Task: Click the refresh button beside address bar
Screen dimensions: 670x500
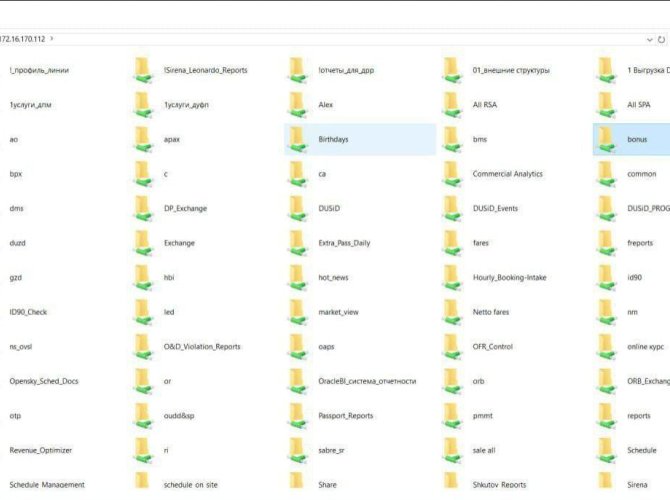Action: pos(662,39)
